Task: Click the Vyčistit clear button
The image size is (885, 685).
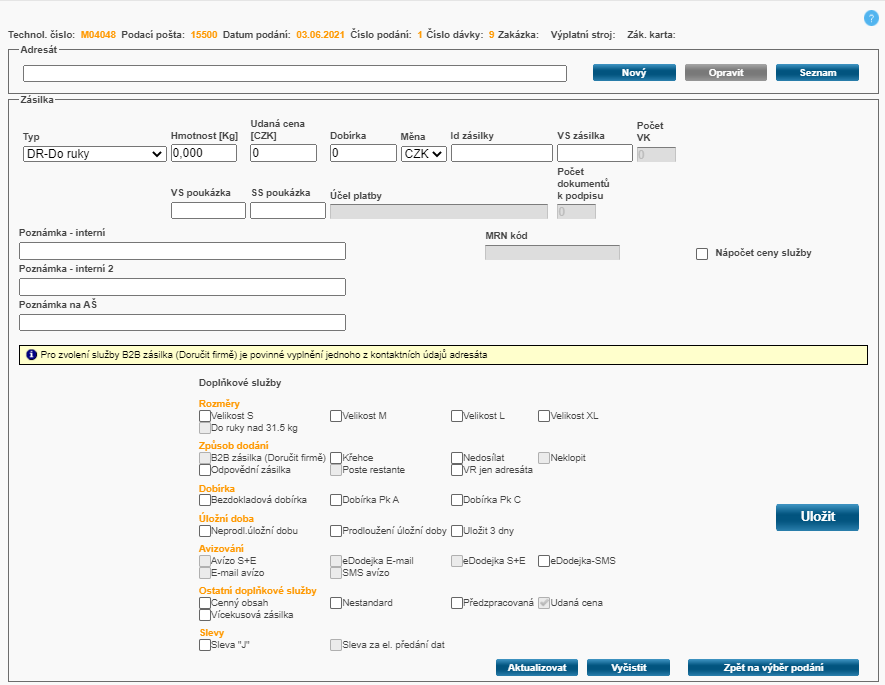Action: click(627, 668)
